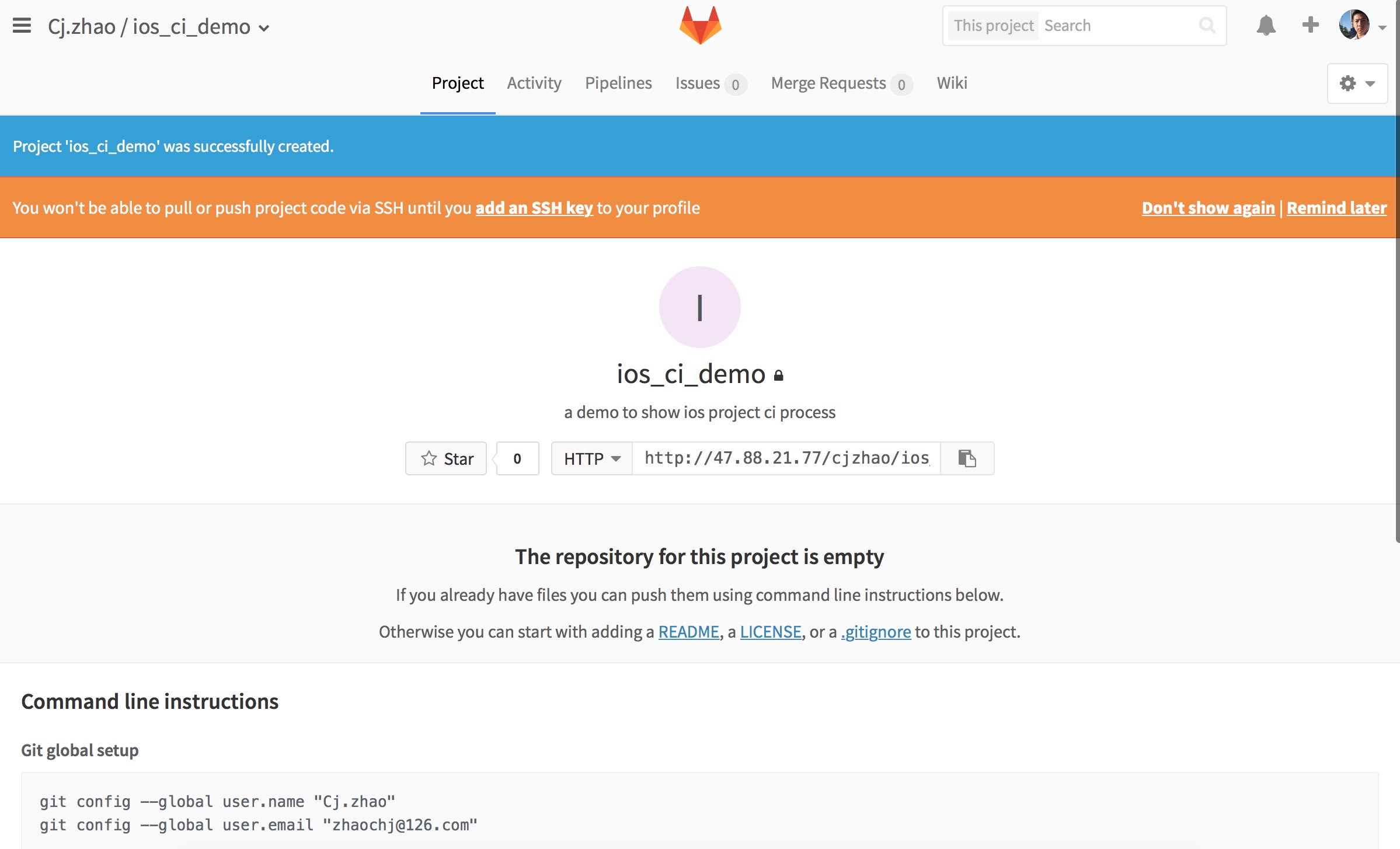Select the Pipelines tab

618,83
